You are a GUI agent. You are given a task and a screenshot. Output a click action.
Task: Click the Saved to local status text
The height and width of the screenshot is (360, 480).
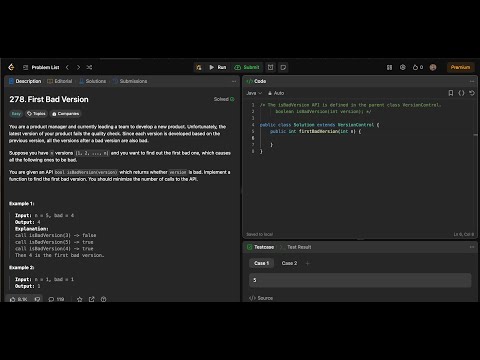(259, 234)
